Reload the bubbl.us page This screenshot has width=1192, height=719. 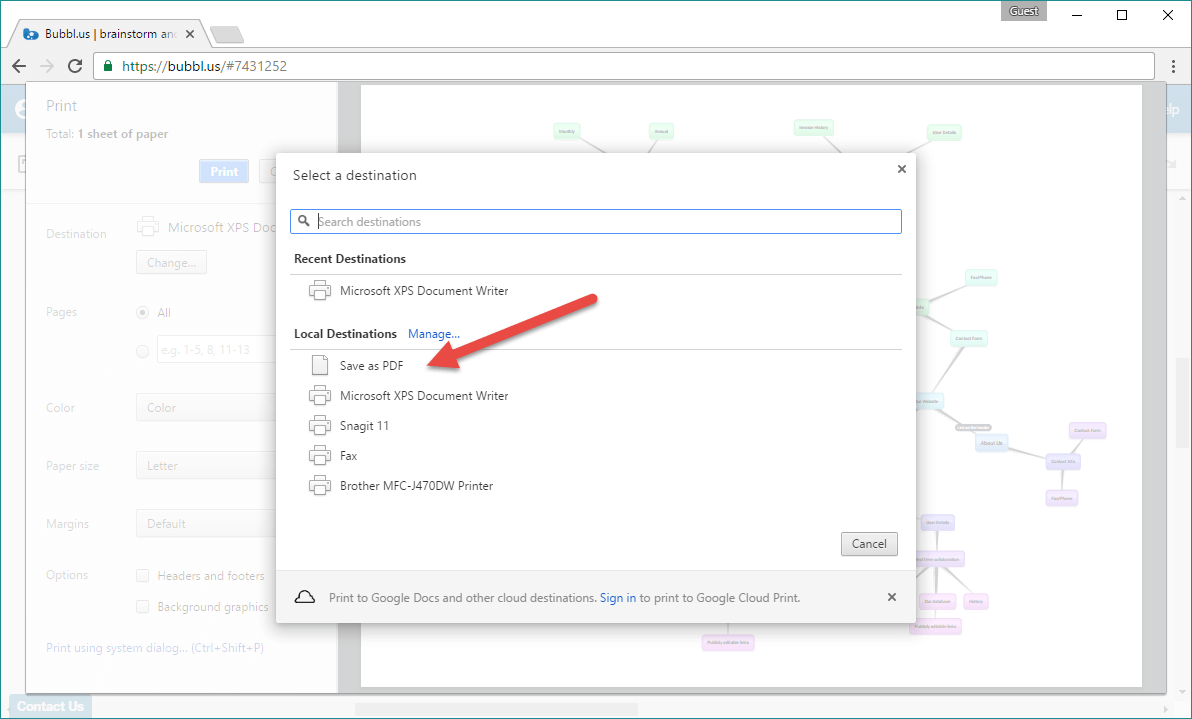point(74,66)
